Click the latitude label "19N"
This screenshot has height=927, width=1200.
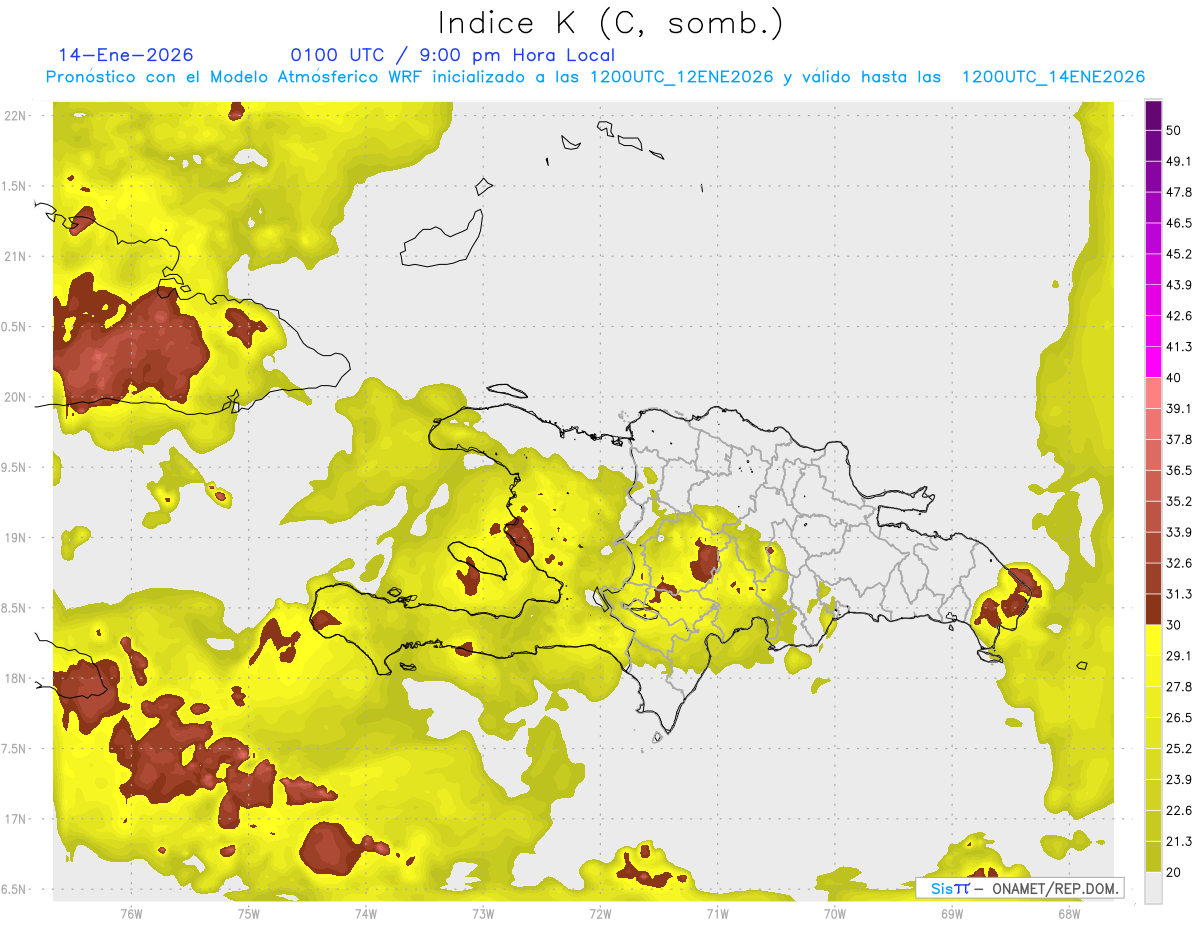point(15,538)
